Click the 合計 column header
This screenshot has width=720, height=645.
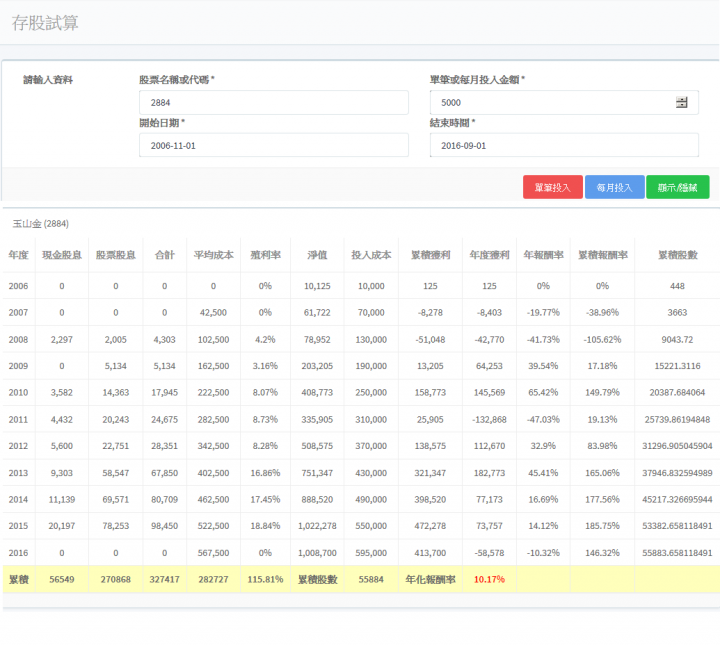click(x=164, y=255)
